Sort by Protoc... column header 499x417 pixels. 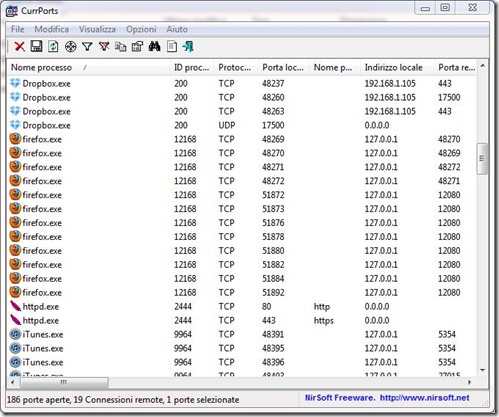coord(235,67)
